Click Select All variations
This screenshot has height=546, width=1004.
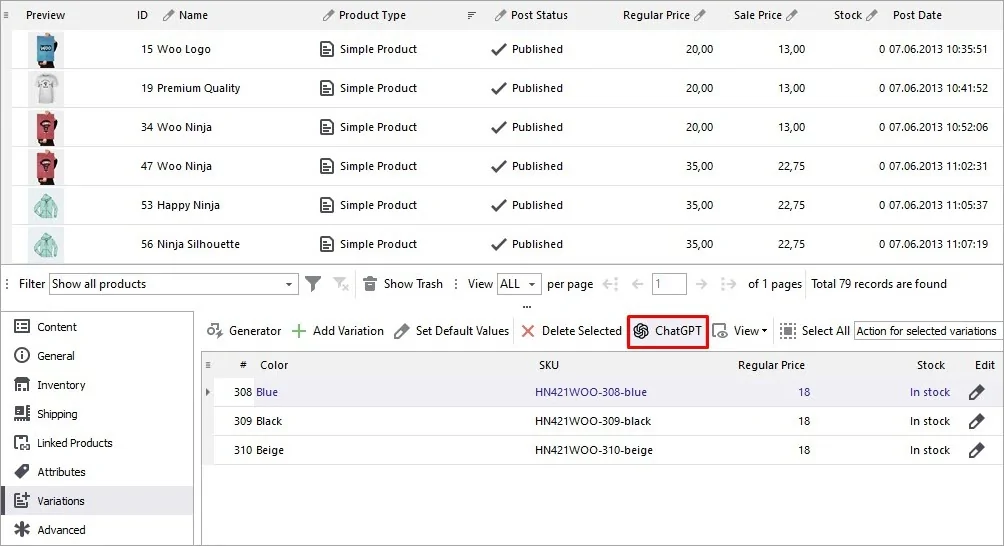(814, 331)
